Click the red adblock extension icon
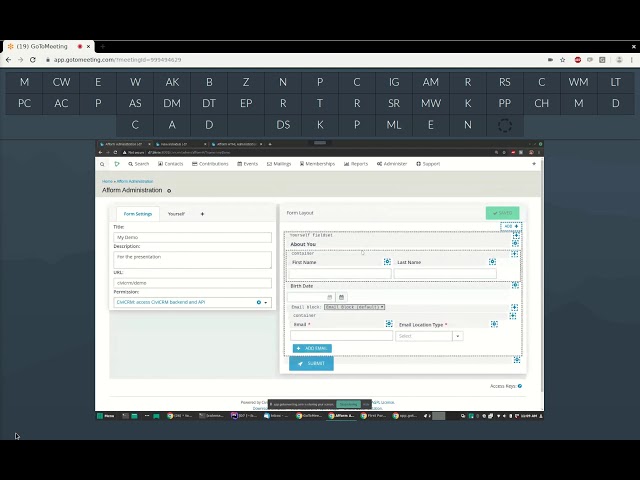This screenshot has height=480, width=640. pos(578,60)
